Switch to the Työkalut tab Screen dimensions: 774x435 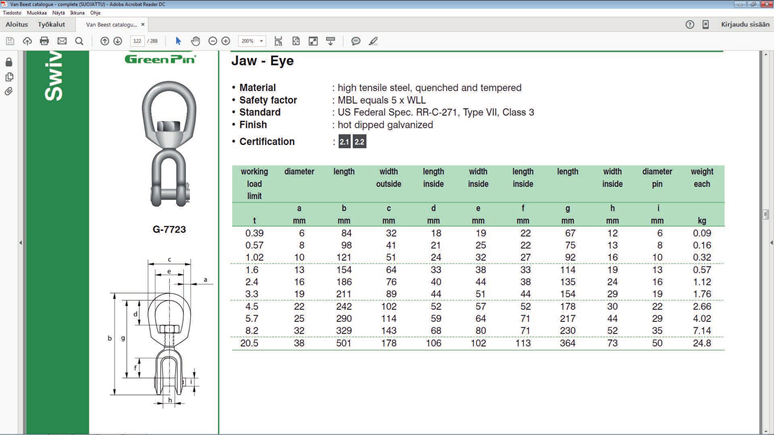coord(51,24)
